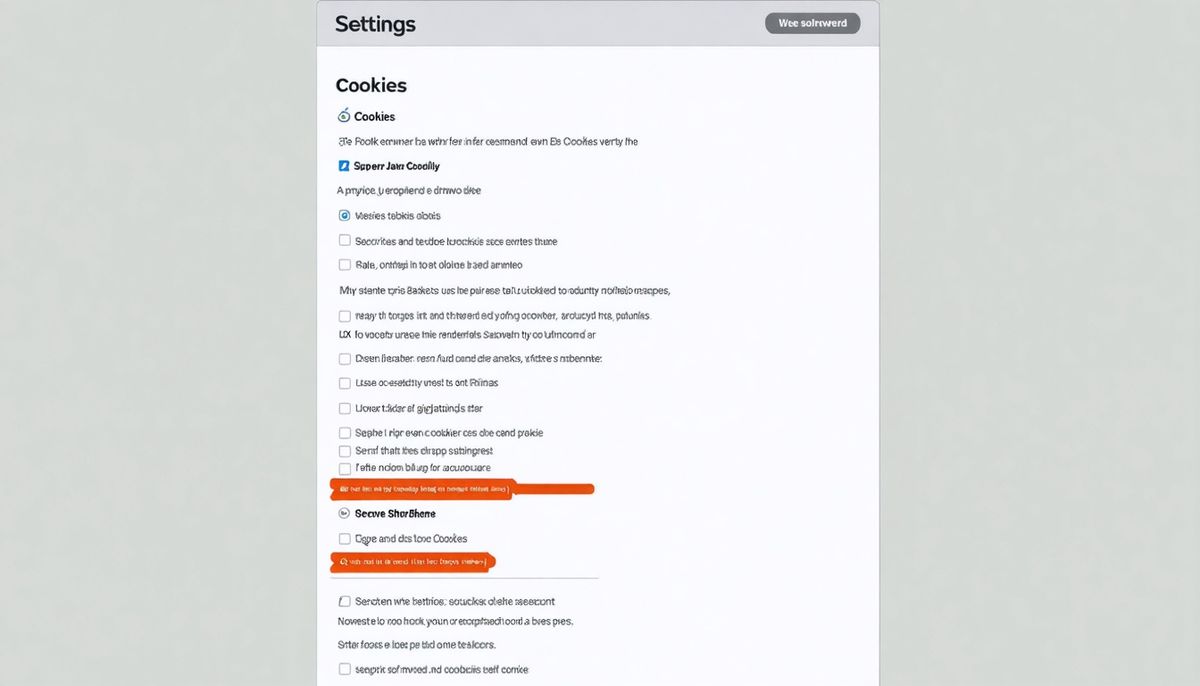Click the round icon beside "Secove ShorBhene"
The image size is (1200, 686).
[345, 513]
